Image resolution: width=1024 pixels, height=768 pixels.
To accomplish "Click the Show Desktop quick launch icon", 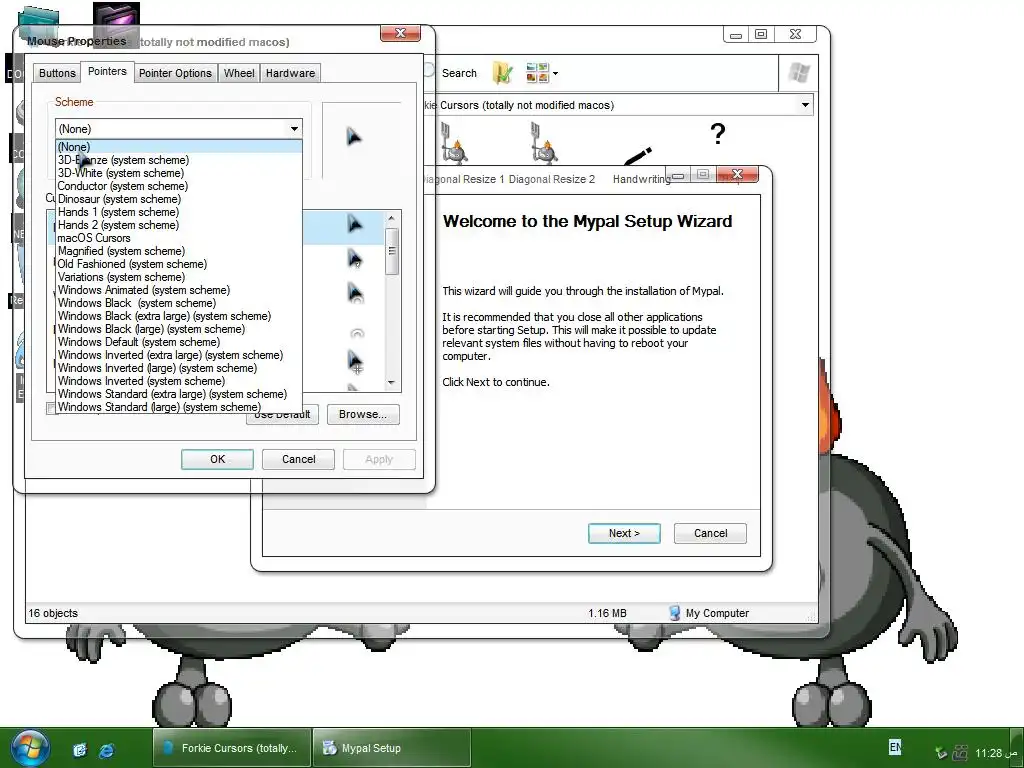I will click(80, 750).
